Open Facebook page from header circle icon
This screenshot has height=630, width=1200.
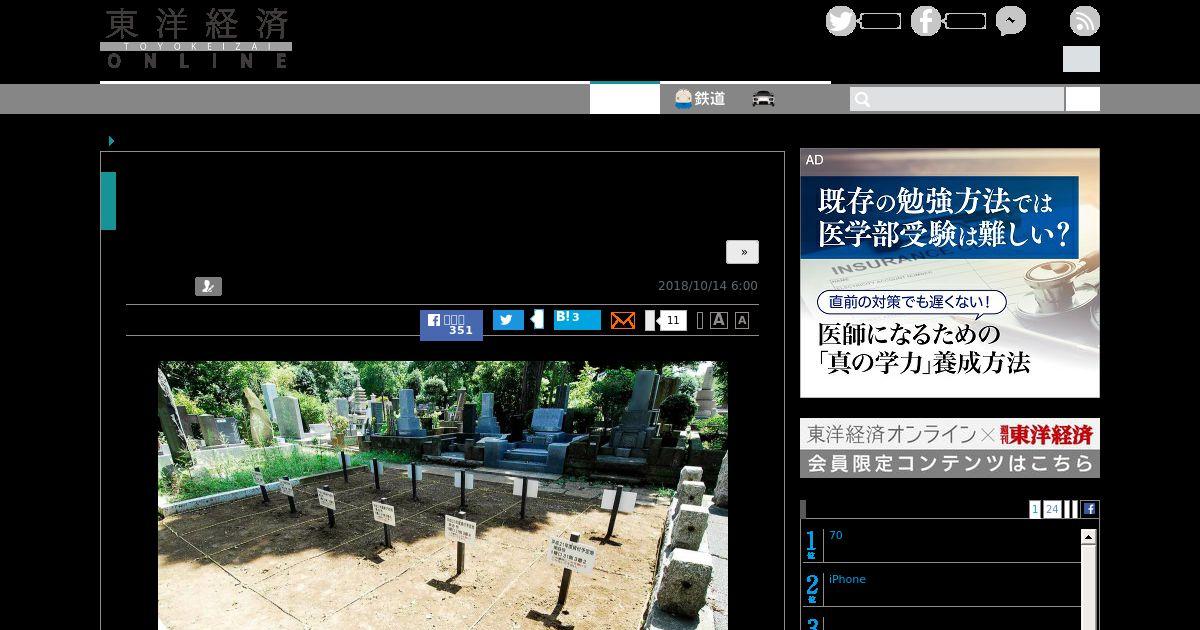pyautogui.click(x=926, y=21)
